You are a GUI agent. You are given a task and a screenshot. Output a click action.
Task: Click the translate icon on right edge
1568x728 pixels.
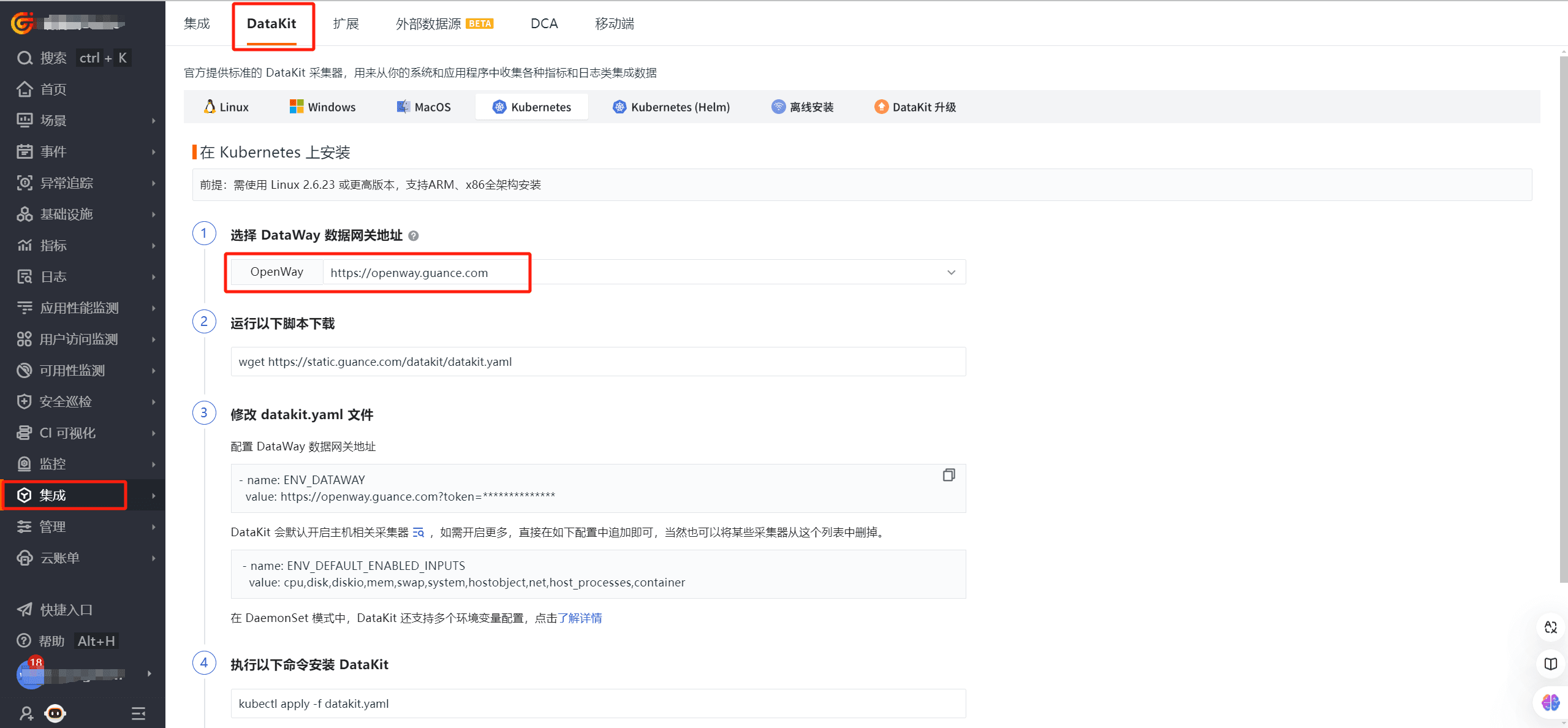tap(1550, 627)
